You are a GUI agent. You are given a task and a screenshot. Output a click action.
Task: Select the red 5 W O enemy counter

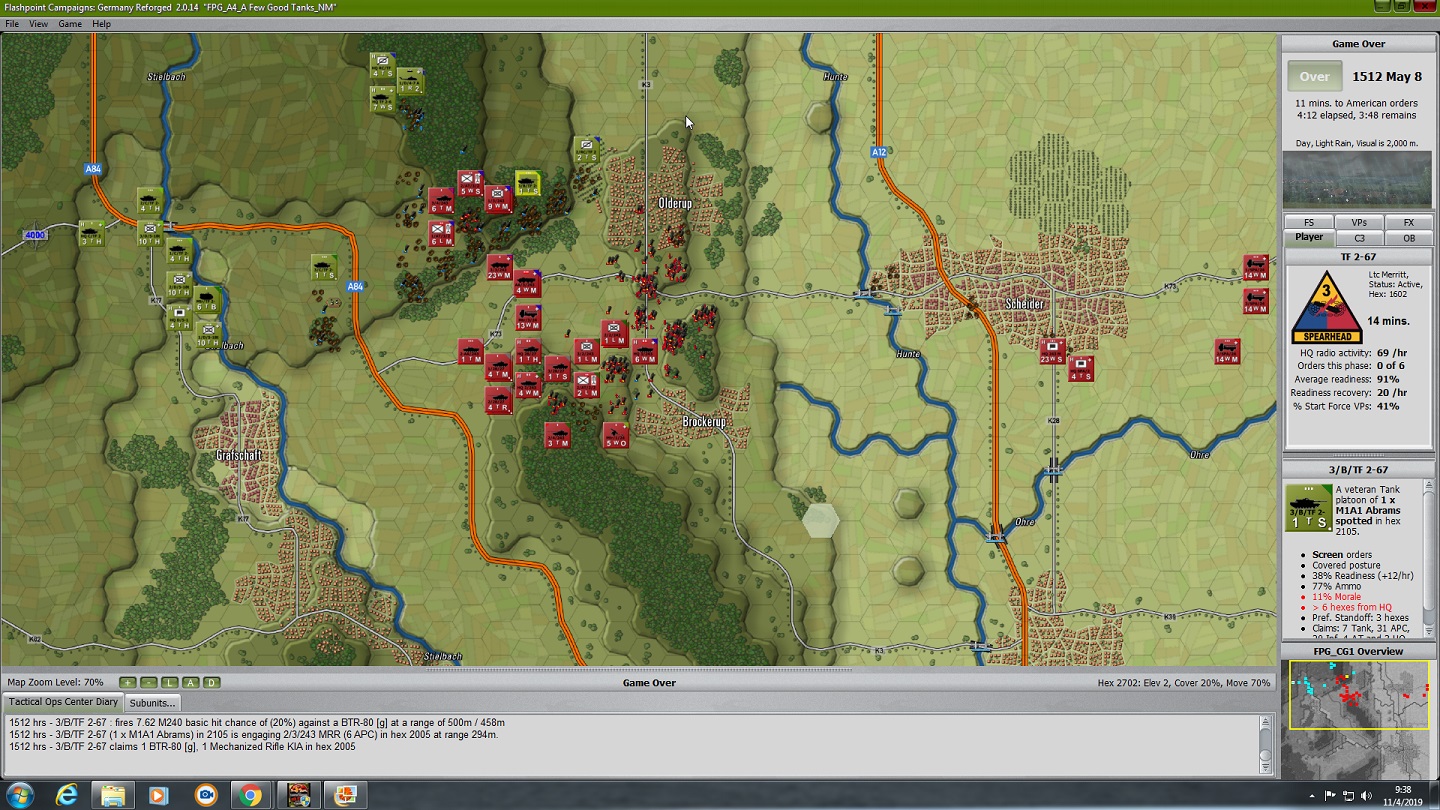[616, 435]
